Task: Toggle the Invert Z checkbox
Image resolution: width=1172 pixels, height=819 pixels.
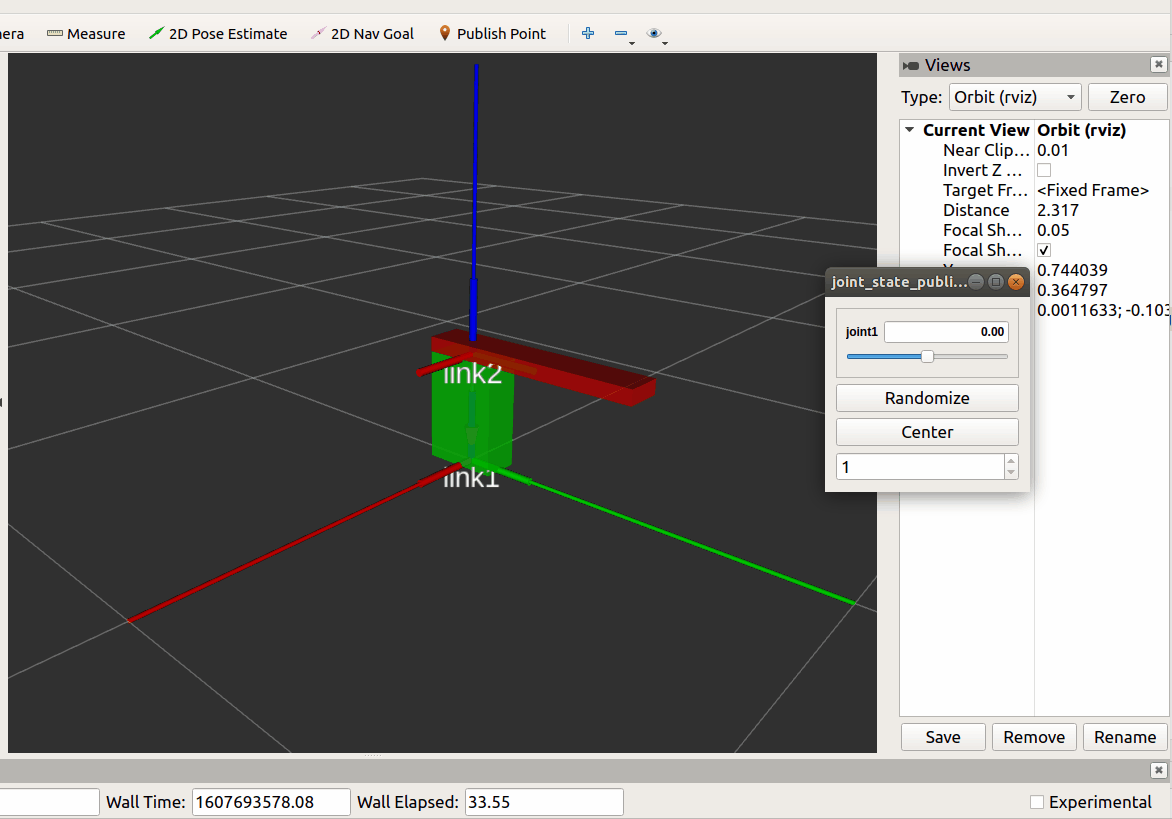Action: point(1043,170)
